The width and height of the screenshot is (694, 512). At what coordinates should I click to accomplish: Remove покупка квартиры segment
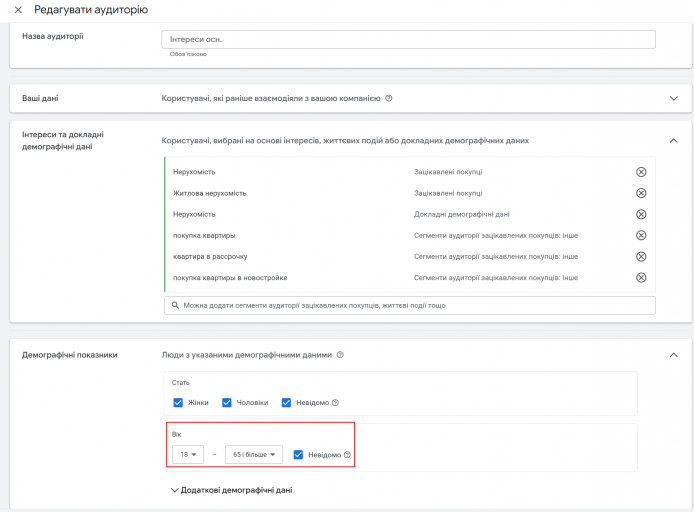(x=641, y=235)
